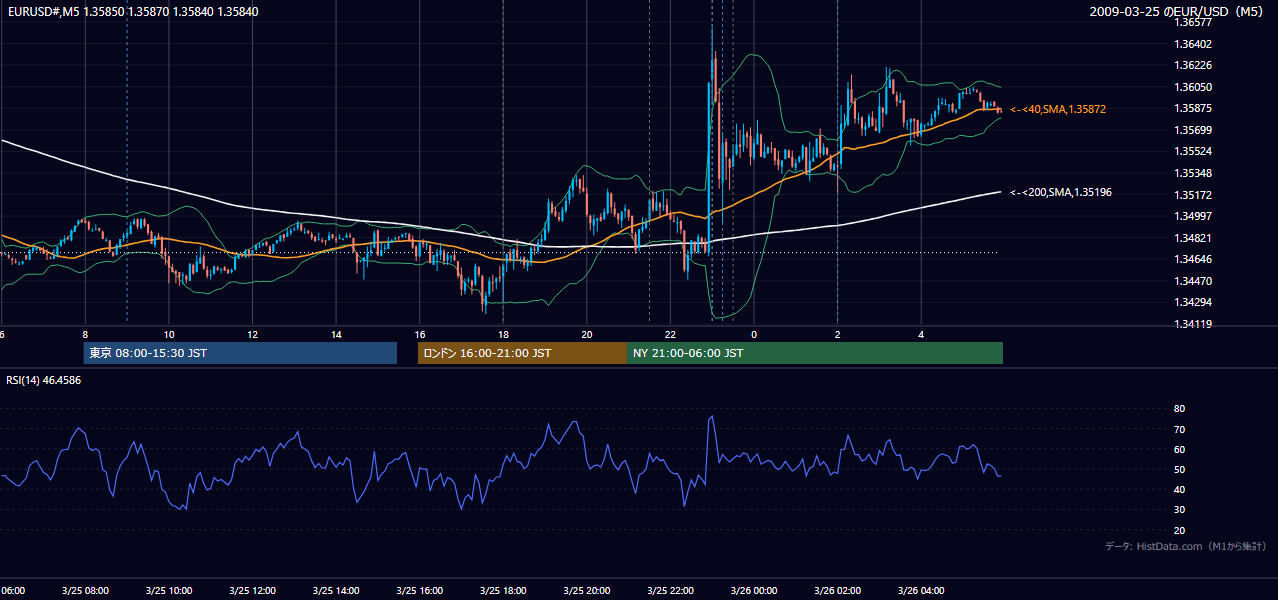Click price axis label 1.34470
Viewport: 1278px width, 600px height.
(1194, 281)
